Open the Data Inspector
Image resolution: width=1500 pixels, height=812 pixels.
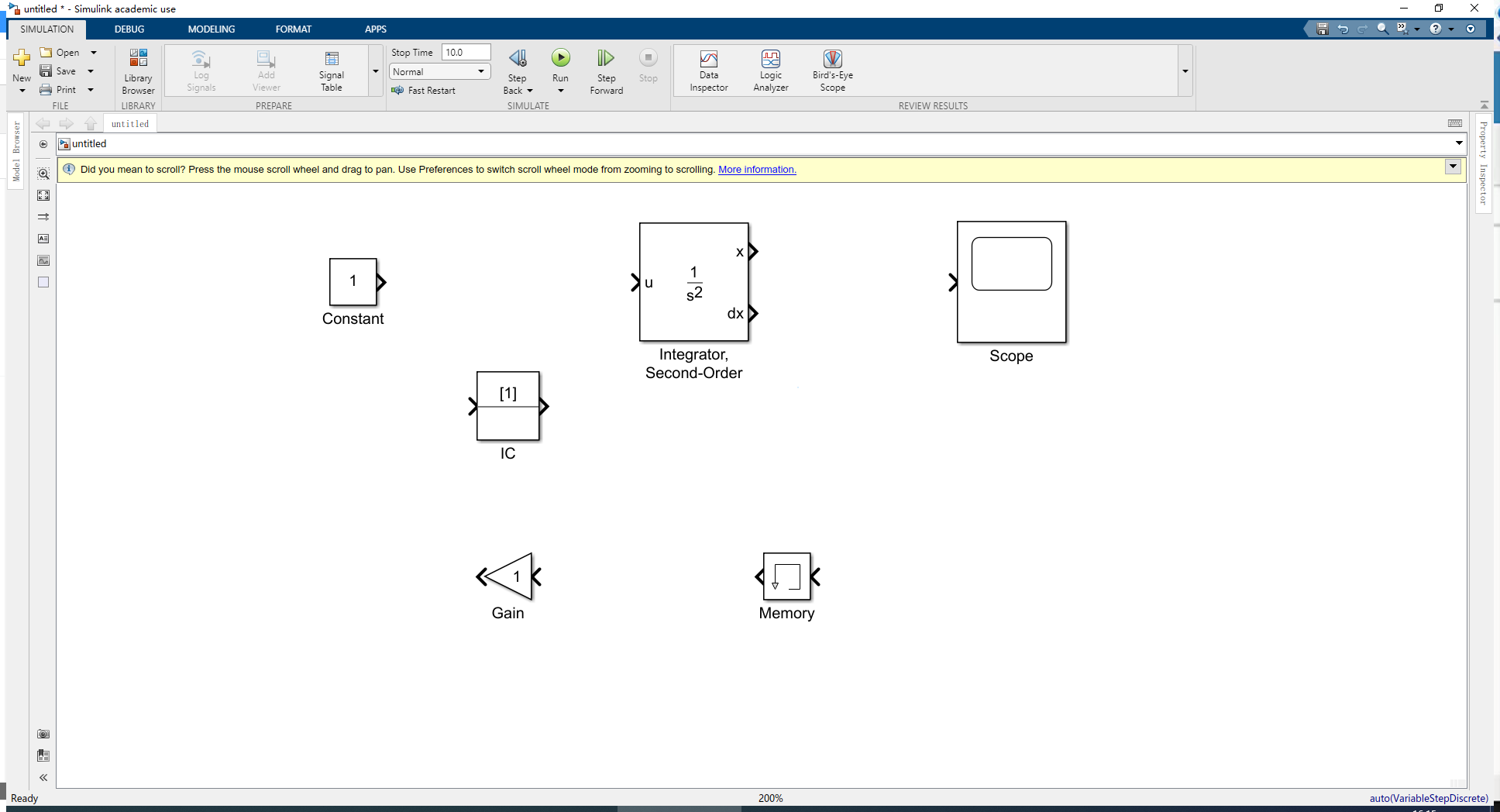coord(709,71)
